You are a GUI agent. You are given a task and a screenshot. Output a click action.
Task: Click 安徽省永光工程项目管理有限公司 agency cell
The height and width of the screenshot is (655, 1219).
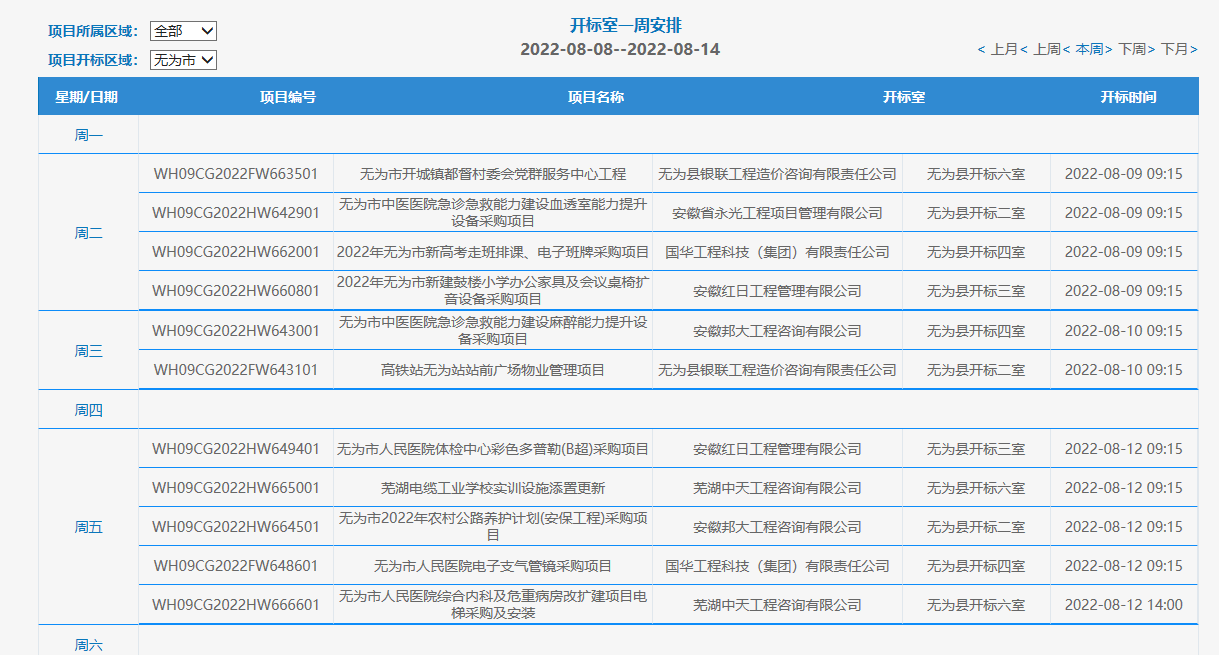click(x=777, y=213)
